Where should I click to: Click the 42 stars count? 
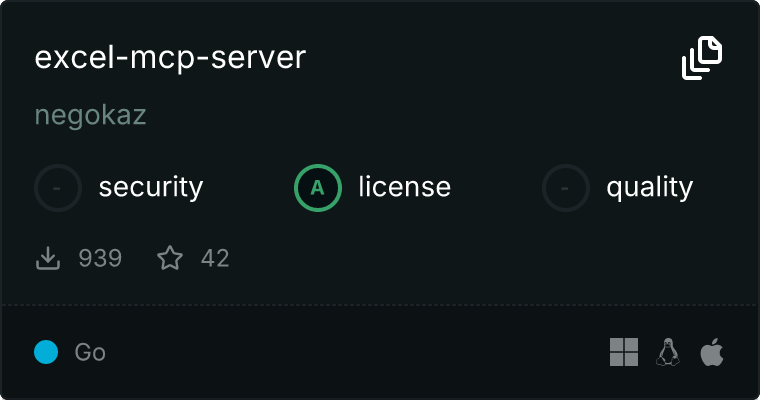coord(215,259)
